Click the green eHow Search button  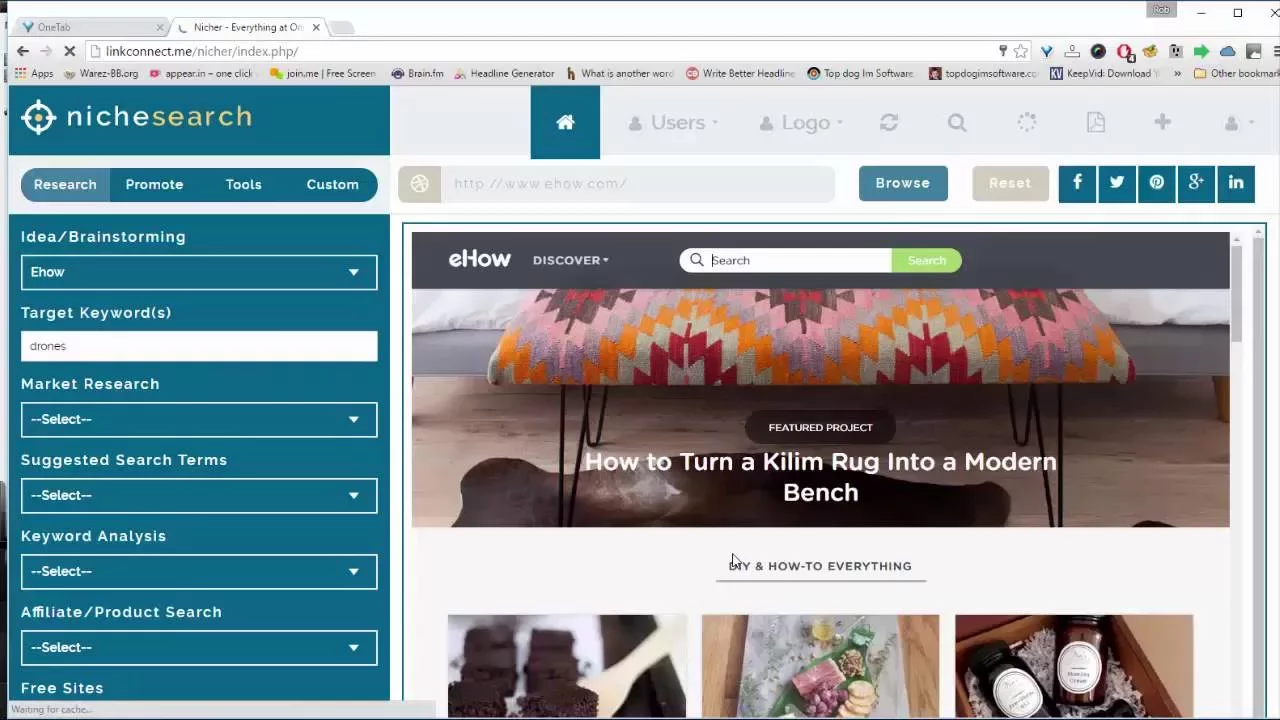point(926,260)
